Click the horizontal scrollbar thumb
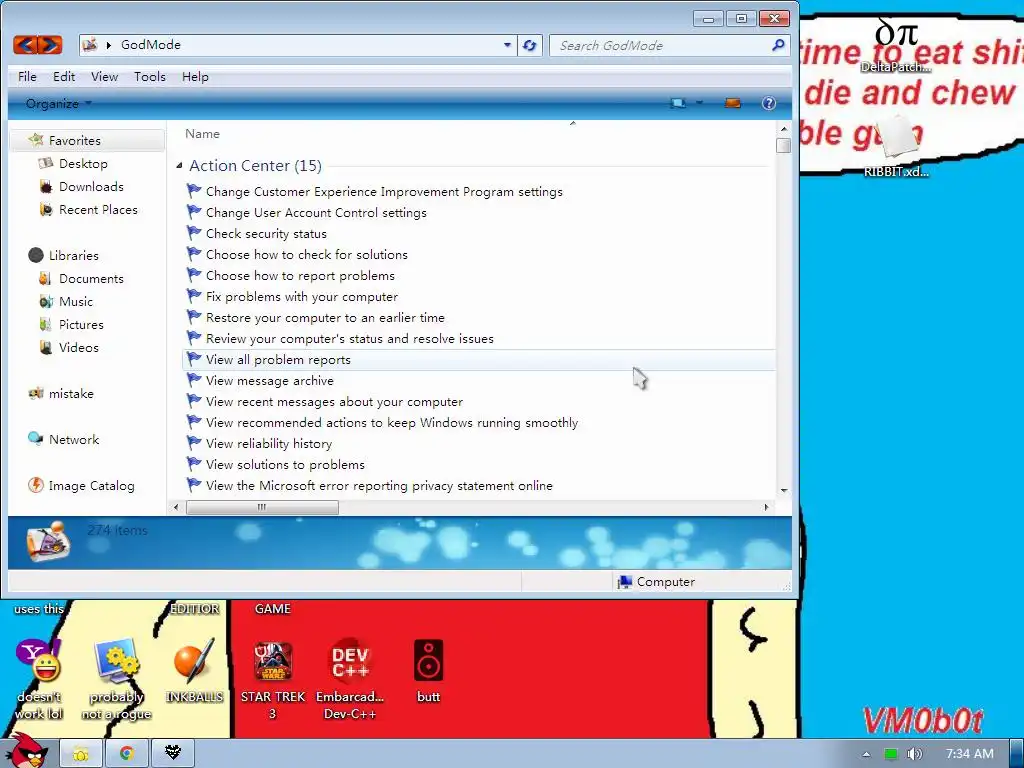The height and width of the screenshot is (768, 1024). click(262, 507)
